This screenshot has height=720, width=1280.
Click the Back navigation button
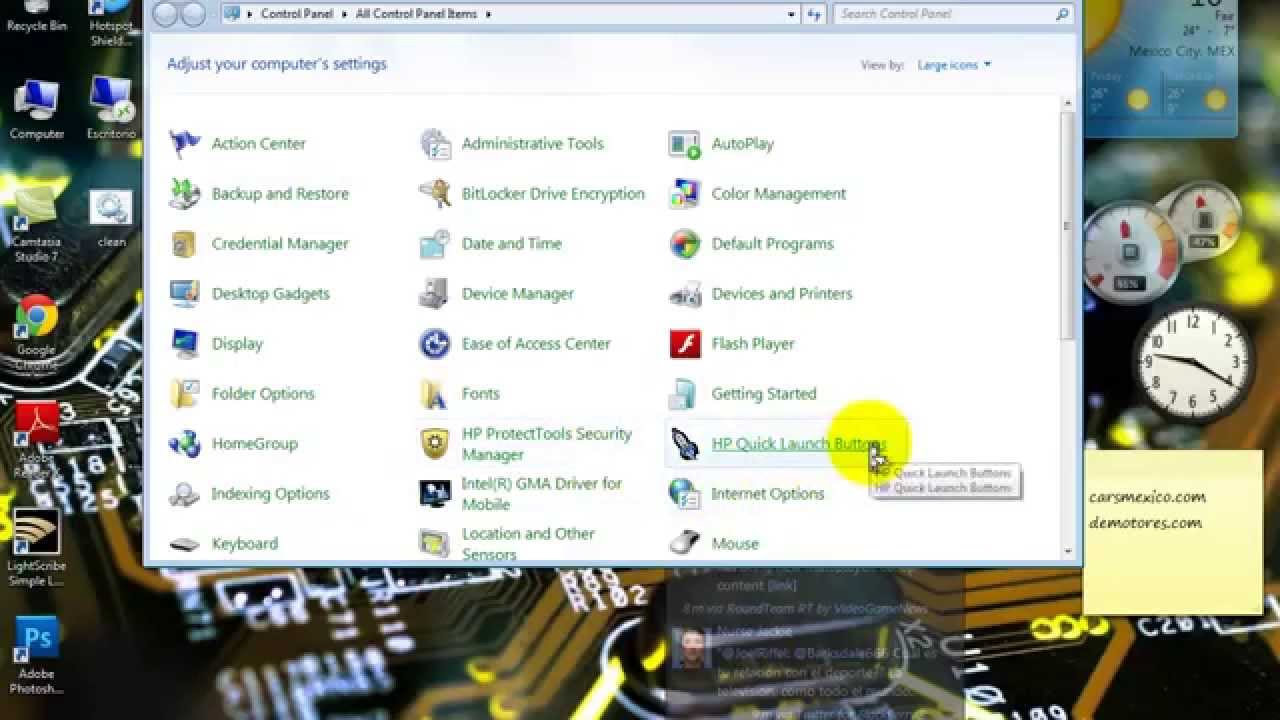tap(166, 14)
